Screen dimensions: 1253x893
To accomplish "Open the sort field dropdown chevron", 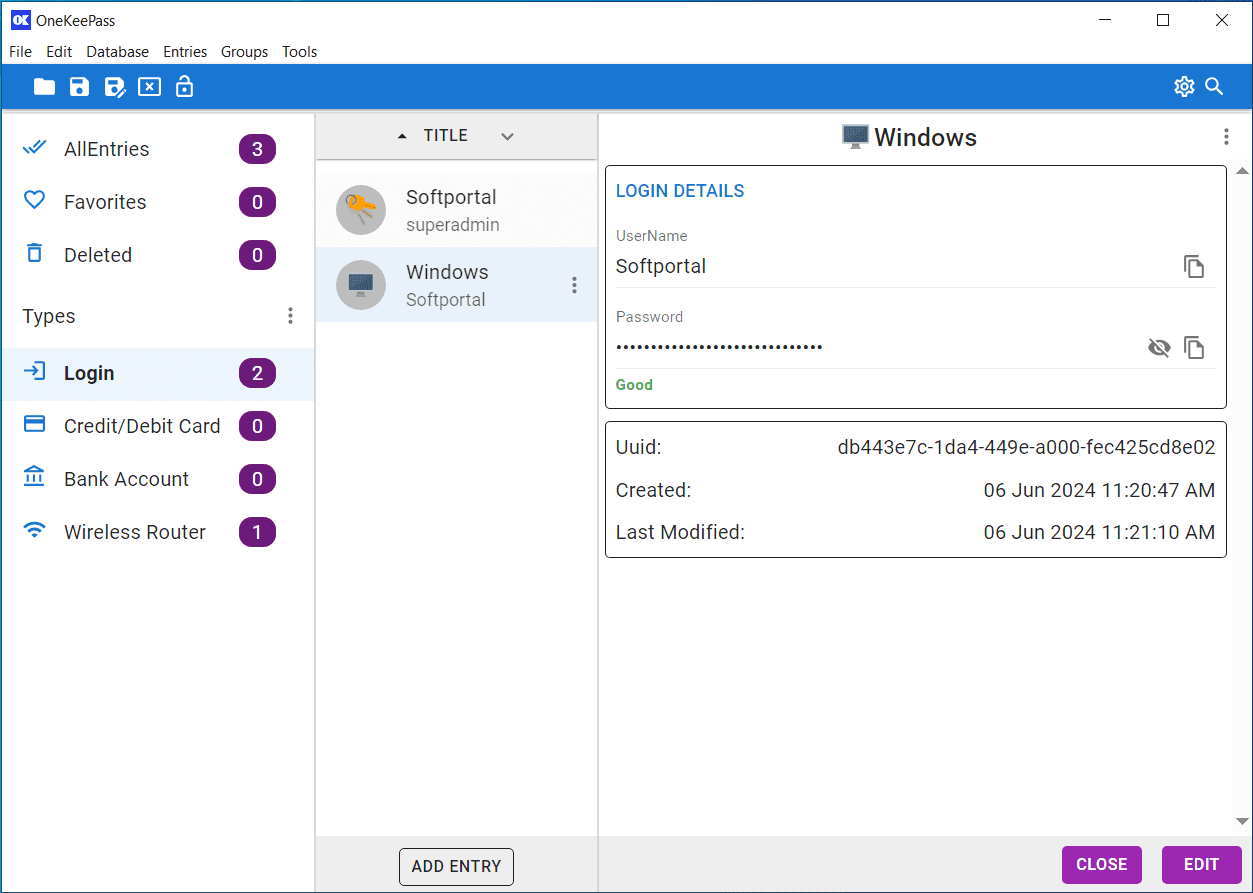I will click(x=507, y=136).
